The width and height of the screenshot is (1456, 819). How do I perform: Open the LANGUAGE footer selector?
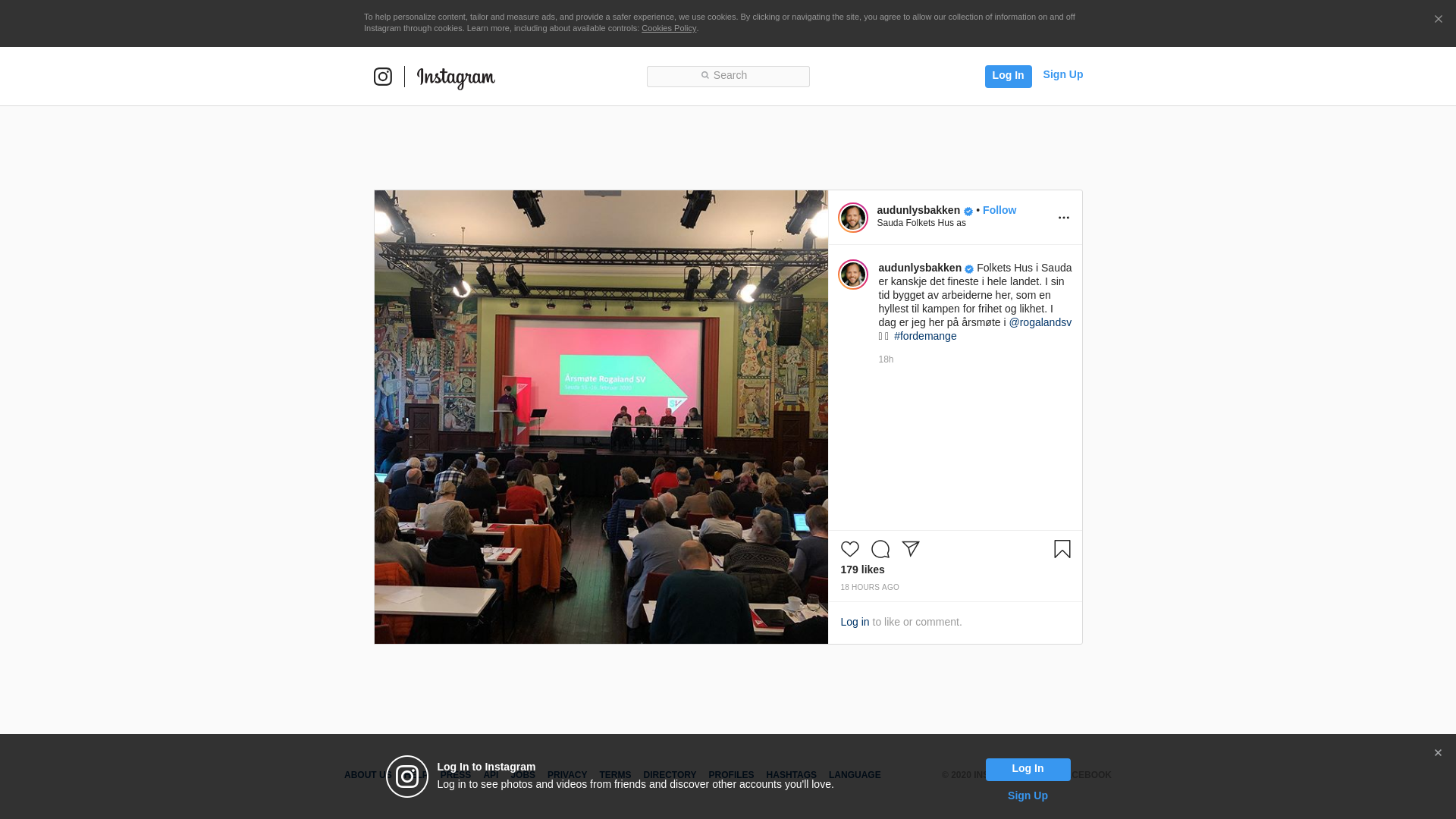pyautogui.click(x=855, y=775)
